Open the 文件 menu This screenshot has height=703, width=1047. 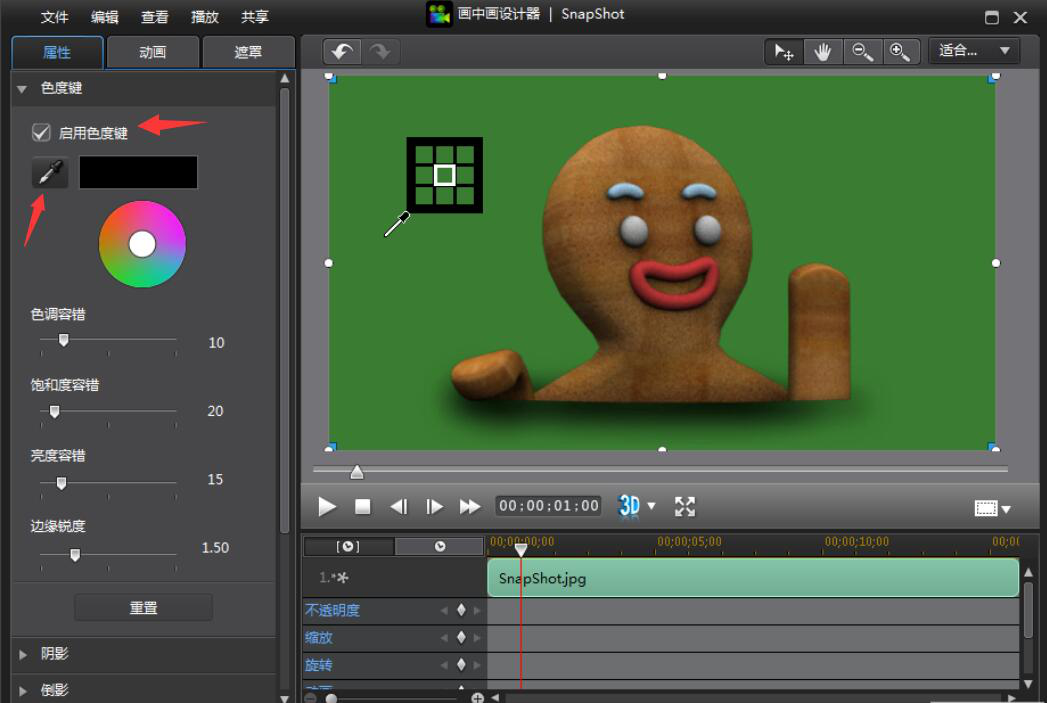tap(55, 17)
